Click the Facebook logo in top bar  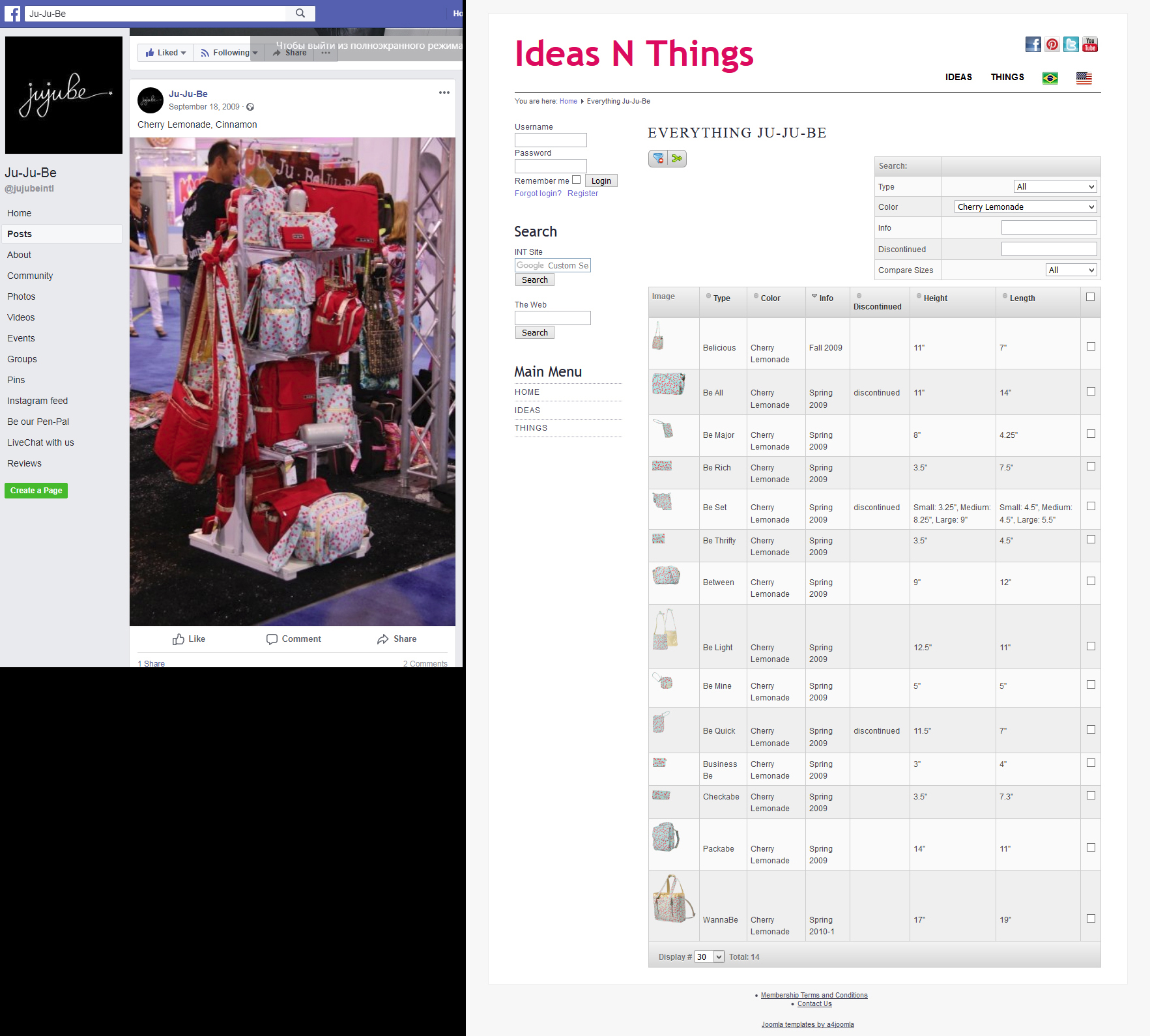click(x=12, y=13)
